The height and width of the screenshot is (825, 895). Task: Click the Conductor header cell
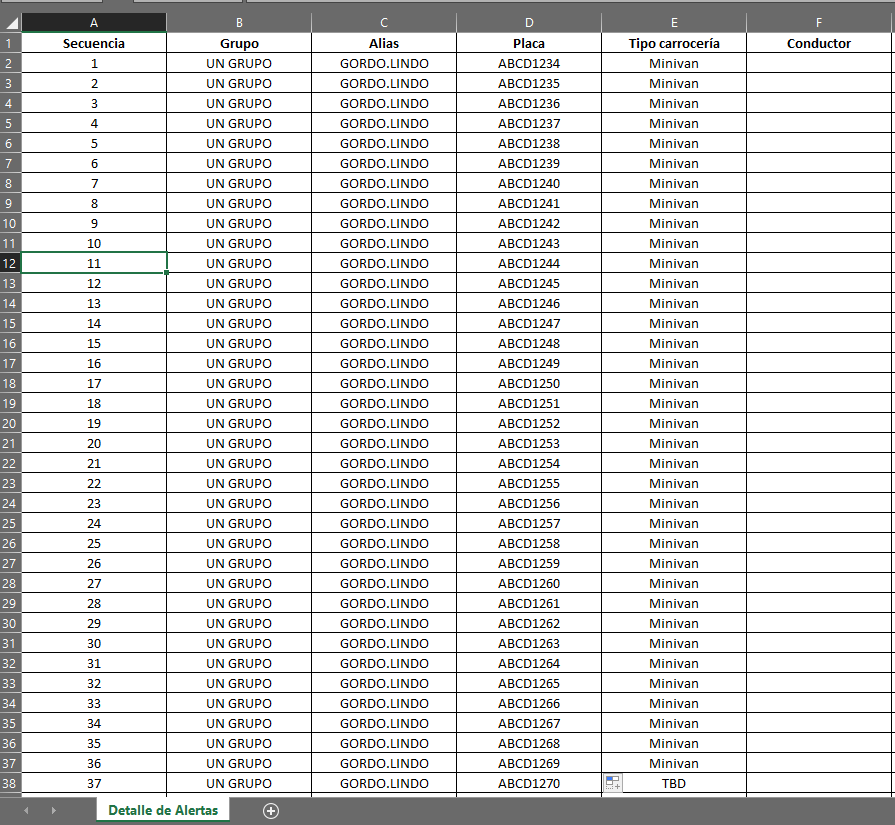click(x=819, y=43)
